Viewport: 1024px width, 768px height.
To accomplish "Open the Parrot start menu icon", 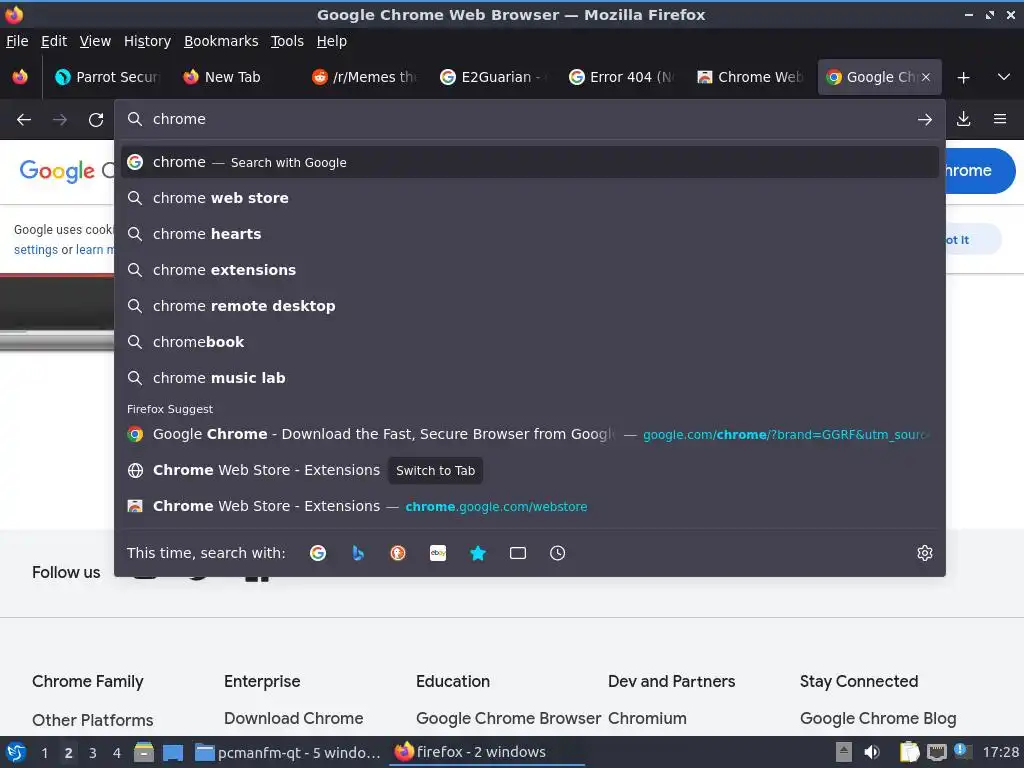I will tap(16, 752).
